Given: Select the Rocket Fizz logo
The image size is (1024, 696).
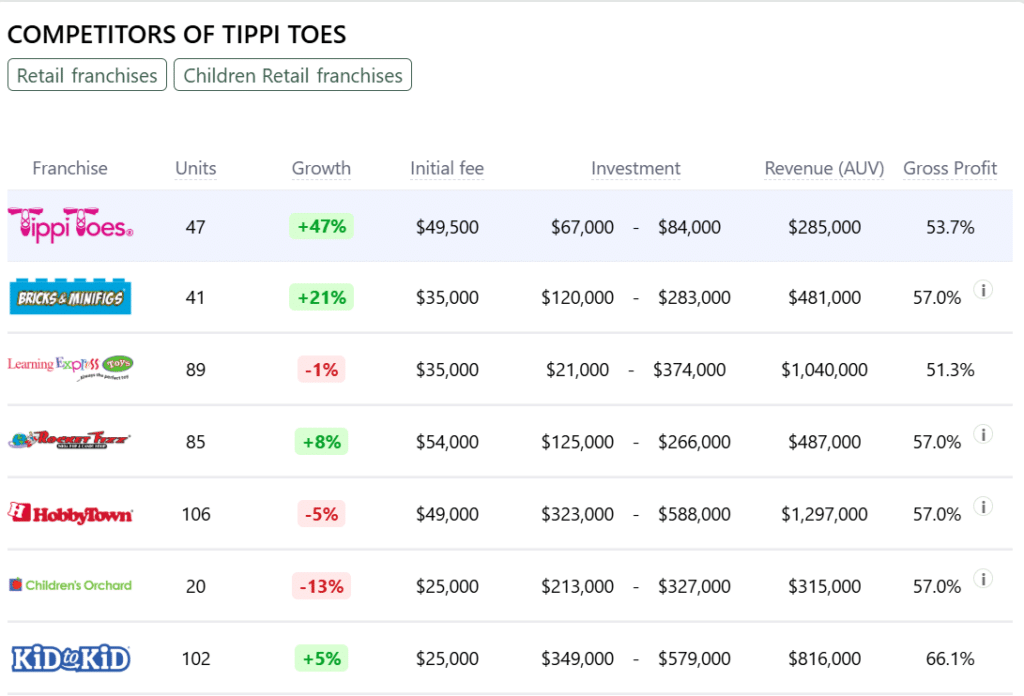Looking at the screenshot, I should [x=69, y=440].
